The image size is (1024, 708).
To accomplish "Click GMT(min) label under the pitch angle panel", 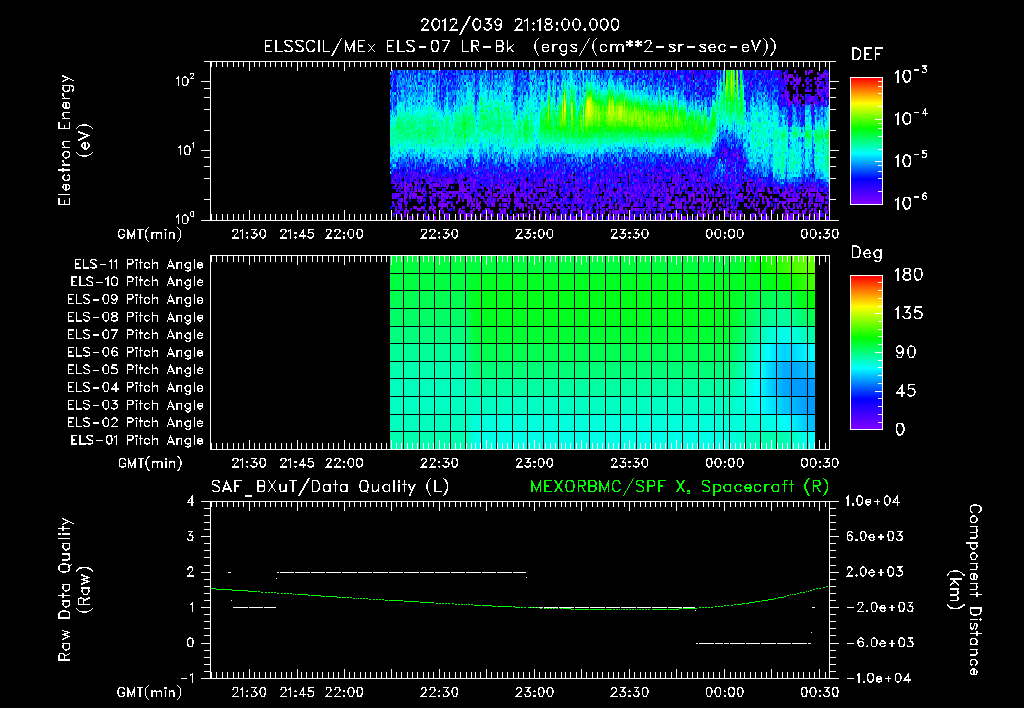I will pyautogui.click(x=149, y=463).
